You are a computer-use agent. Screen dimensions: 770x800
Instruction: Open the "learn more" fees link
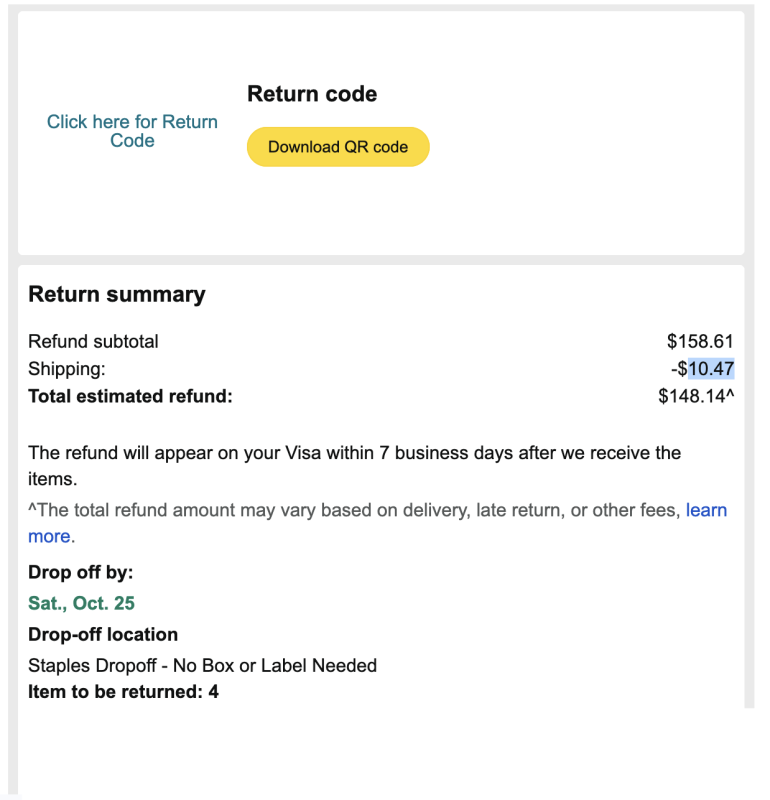pos(706,510)
